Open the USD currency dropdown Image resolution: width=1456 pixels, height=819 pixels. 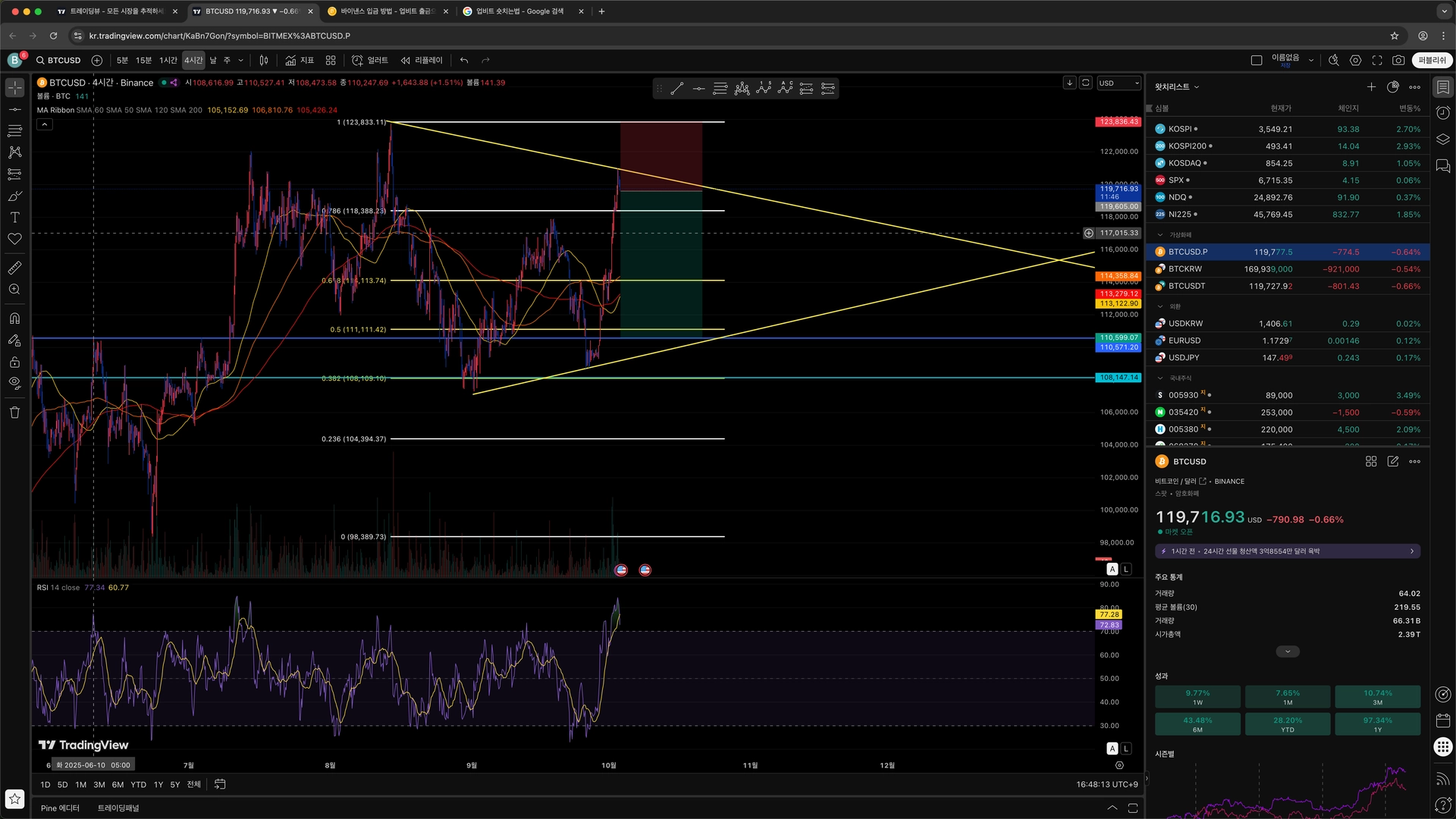(x=1119, y=83)
